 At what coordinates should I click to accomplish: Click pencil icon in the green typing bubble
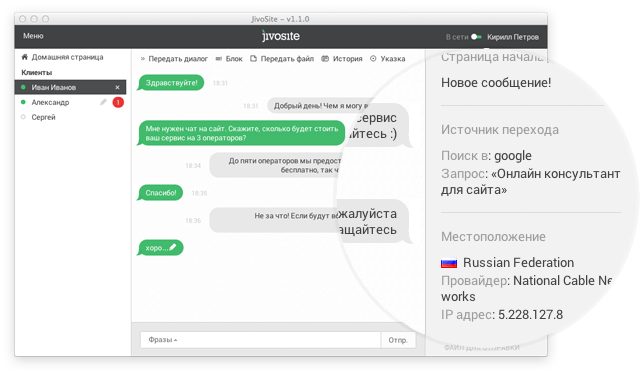pos(173,247)
